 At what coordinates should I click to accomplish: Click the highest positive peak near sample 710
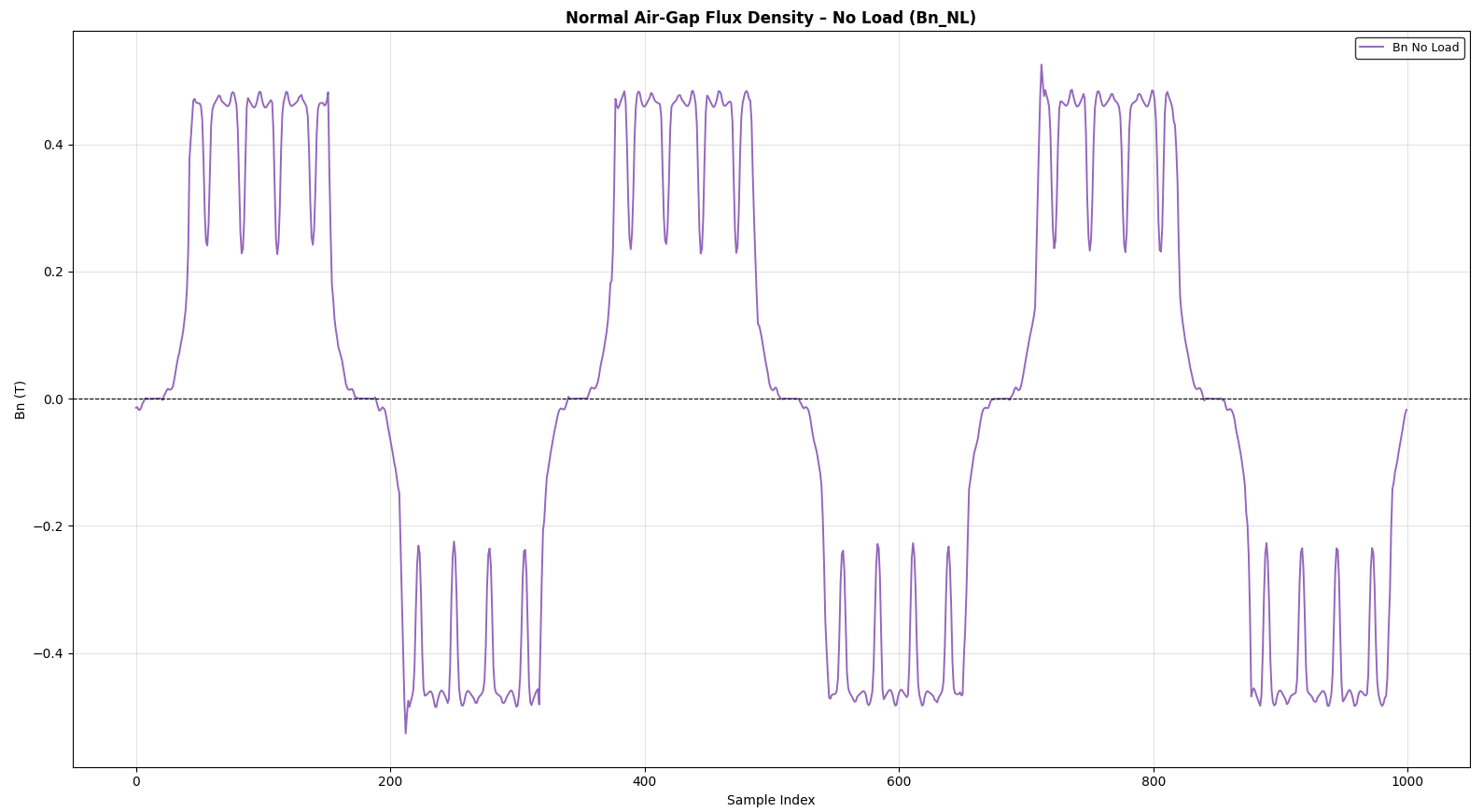pyautogui.click(x=1041, y=65)
